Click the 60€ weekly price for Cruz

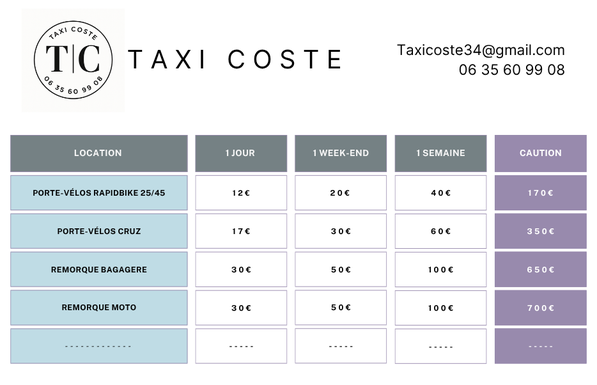(x=441, y=231)
